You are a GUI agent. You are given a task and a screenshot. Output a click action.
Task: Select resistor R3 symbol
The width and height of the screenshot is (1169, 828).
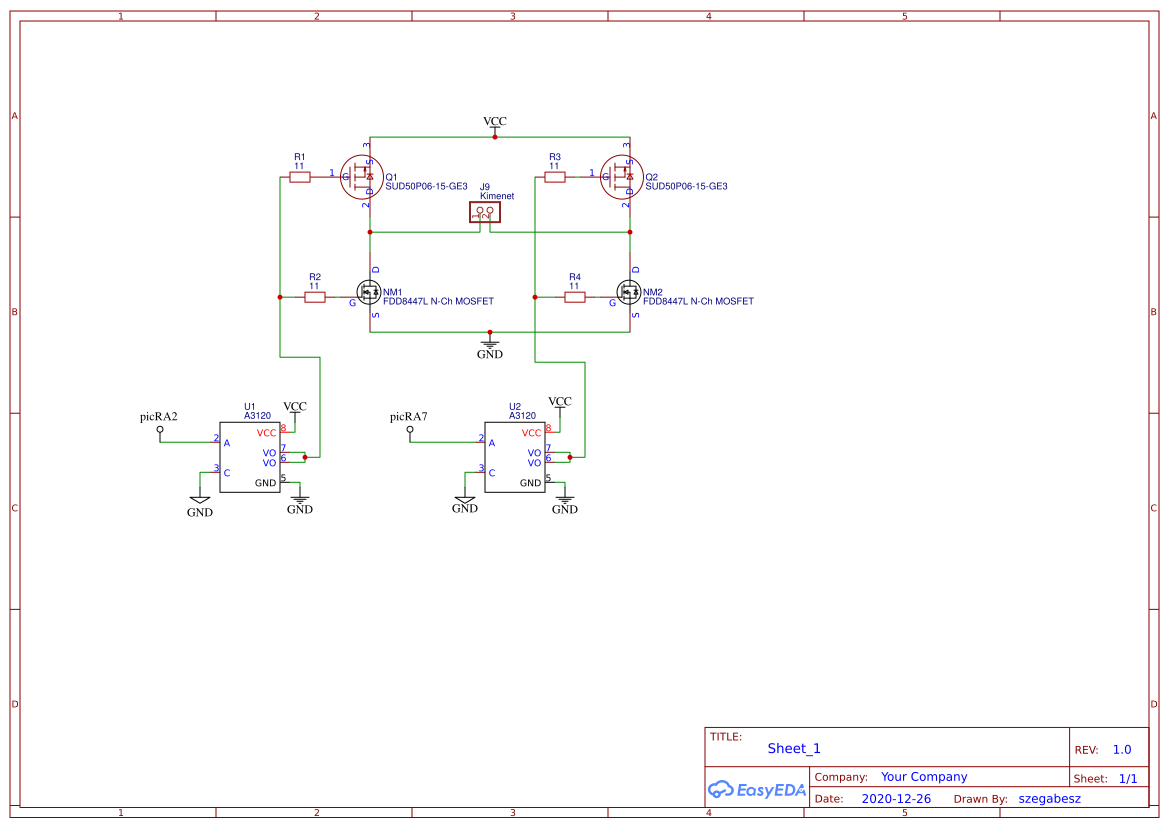[x=555, y=177]
